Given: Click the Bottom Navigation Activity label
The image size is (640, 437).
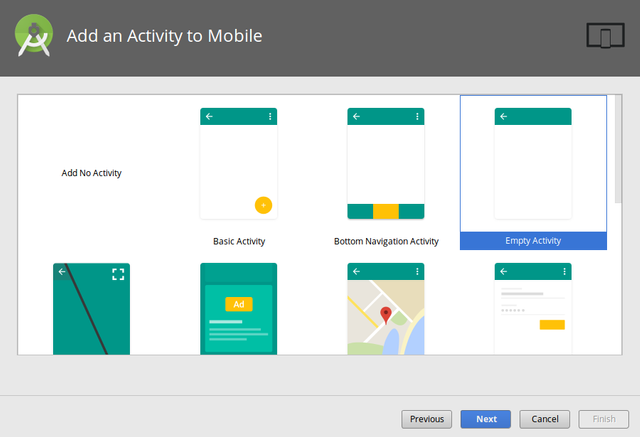Looking at the screenshot, I should 386,241.
